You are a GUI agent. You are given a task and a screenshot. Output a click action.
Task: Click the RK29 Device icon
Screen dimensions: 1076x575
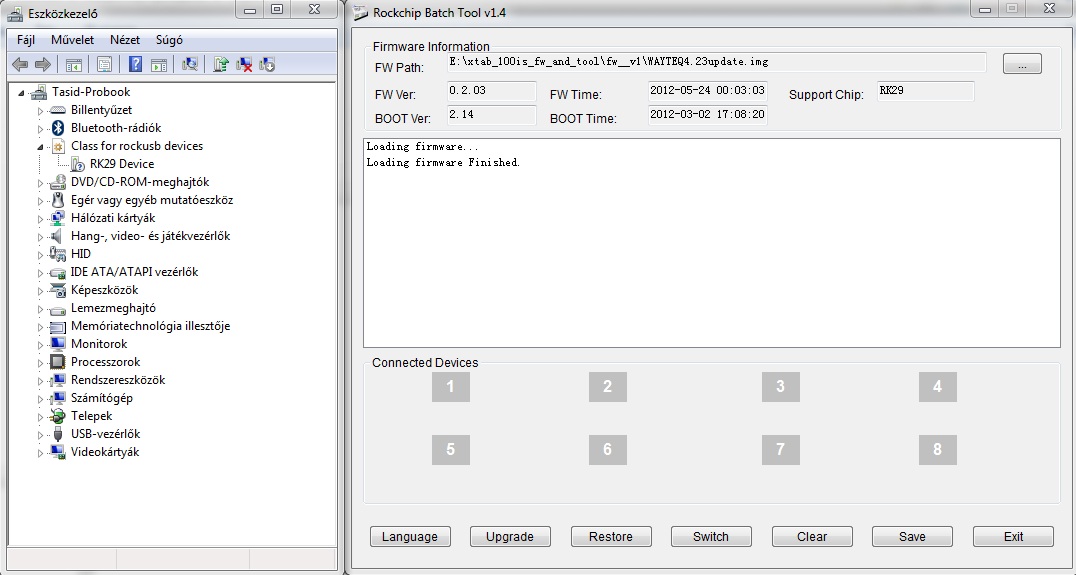pos(78,164)
